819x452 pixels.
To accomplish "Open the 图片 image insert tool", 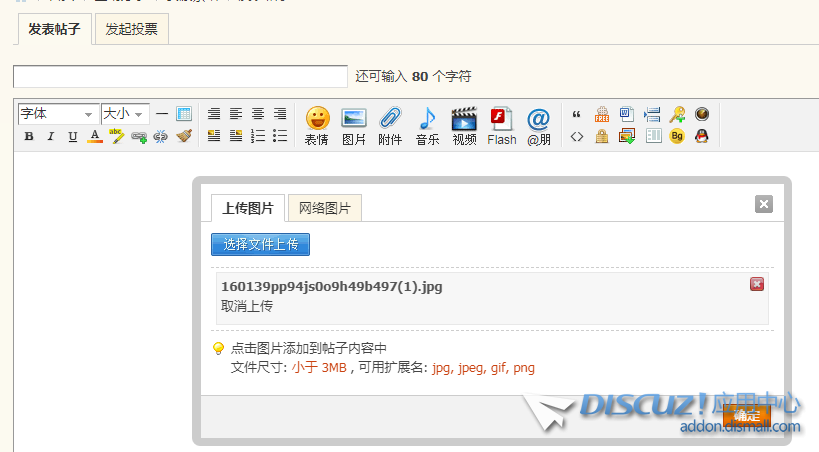I will (x=354, y=126).
